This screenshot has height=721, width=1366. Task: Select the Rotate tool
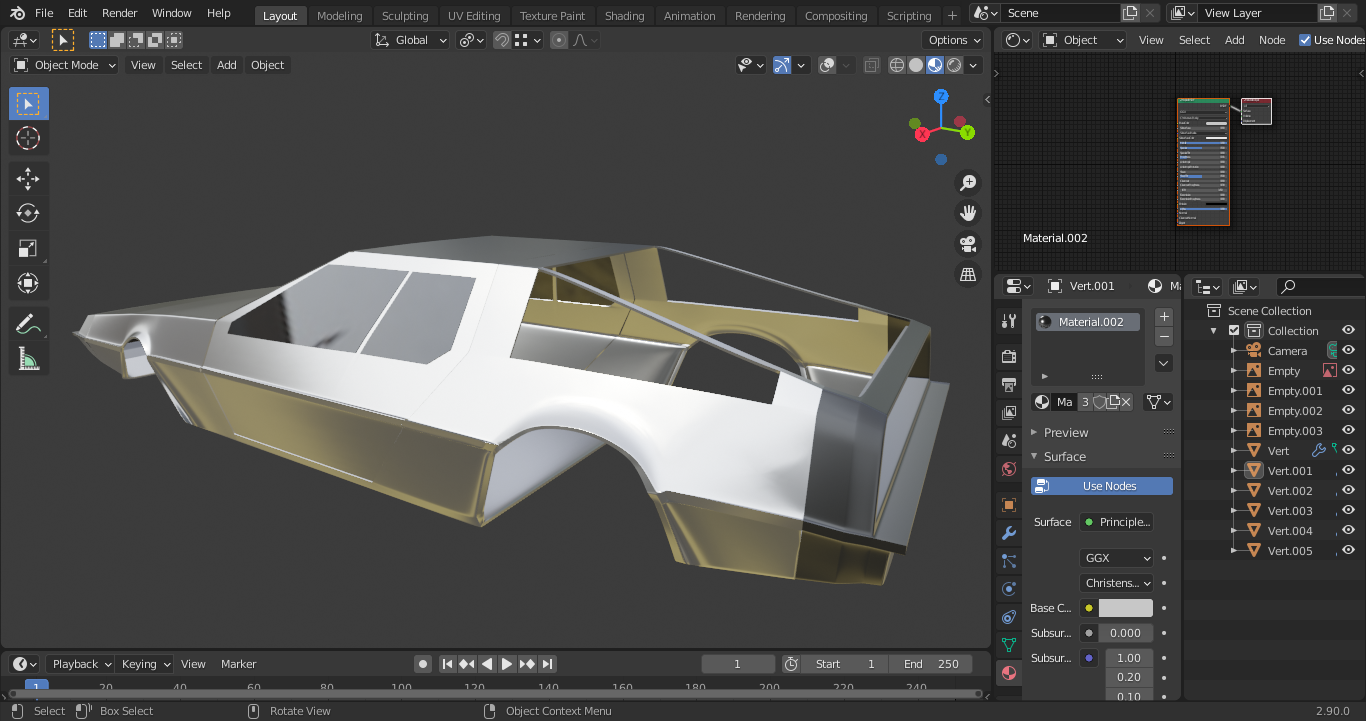click(28, 213)
